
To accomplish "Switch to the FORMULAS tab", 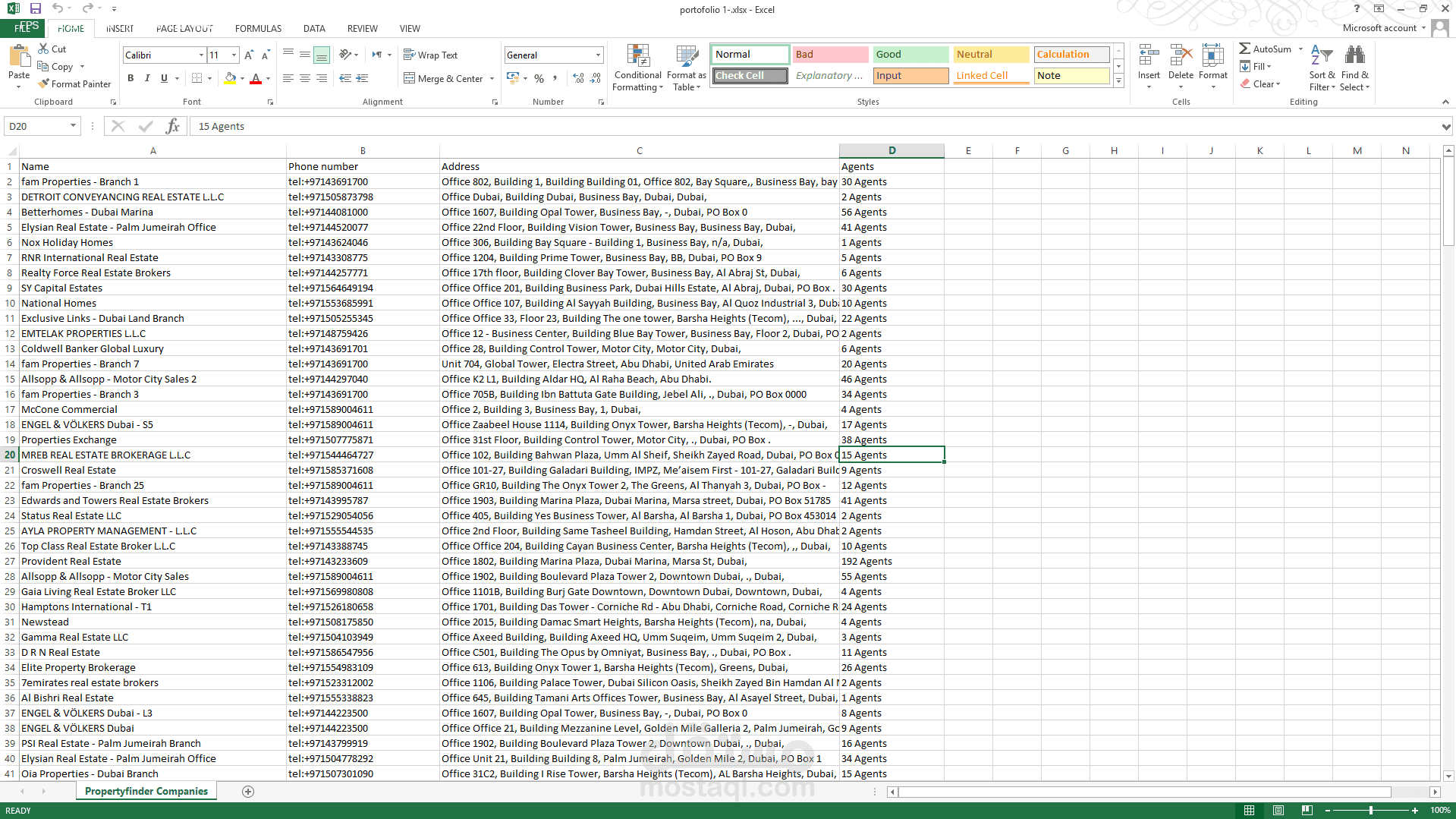I will [x=258, y=28].
